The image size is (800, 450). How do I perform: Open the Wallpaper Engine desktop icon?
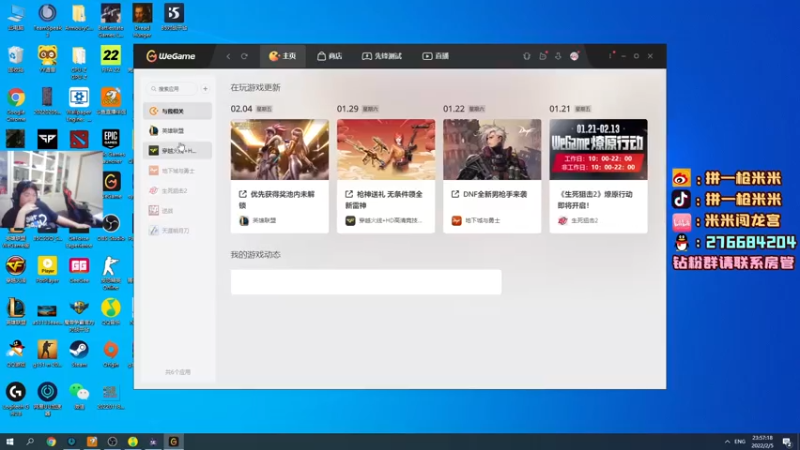tap(79, 105)
